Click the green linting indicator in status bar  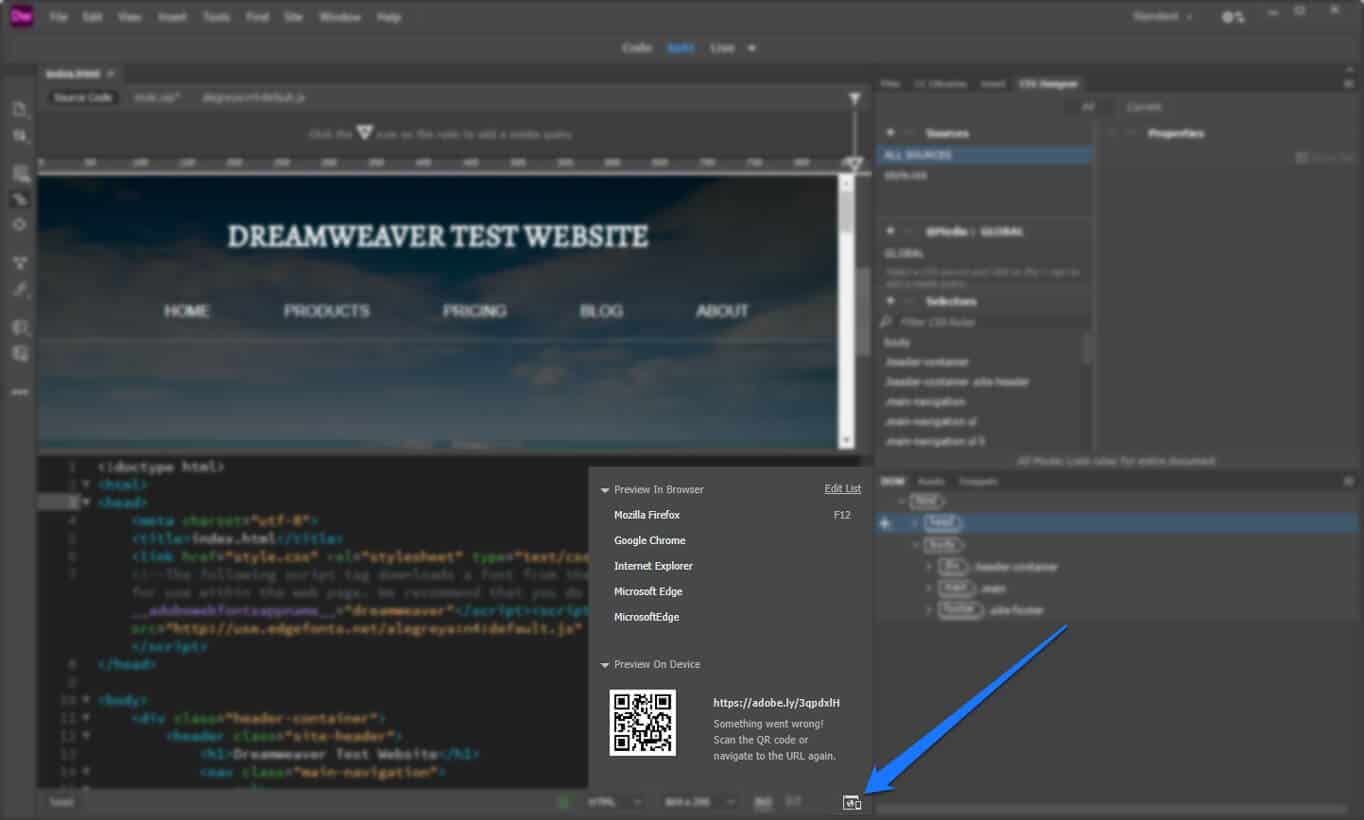563,801
